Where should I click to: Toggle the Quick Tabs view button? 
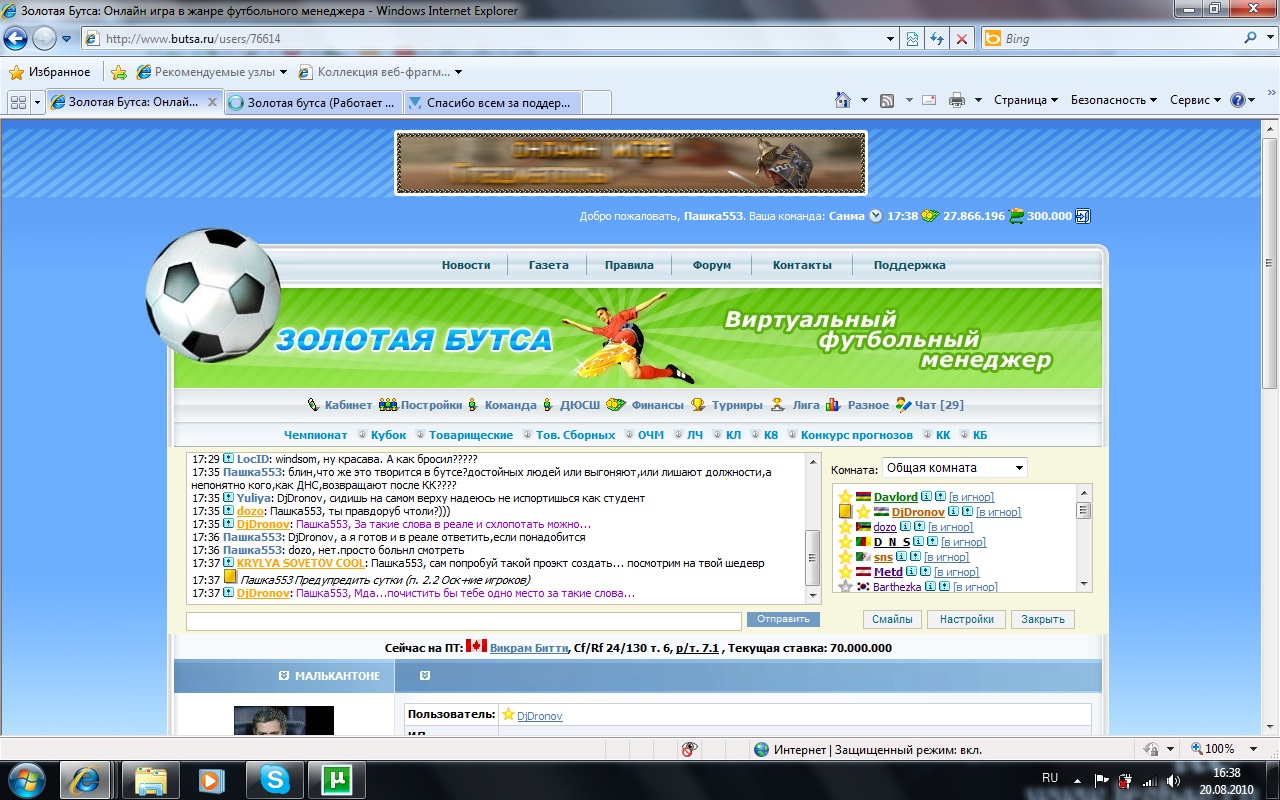(x=18, y=102)
